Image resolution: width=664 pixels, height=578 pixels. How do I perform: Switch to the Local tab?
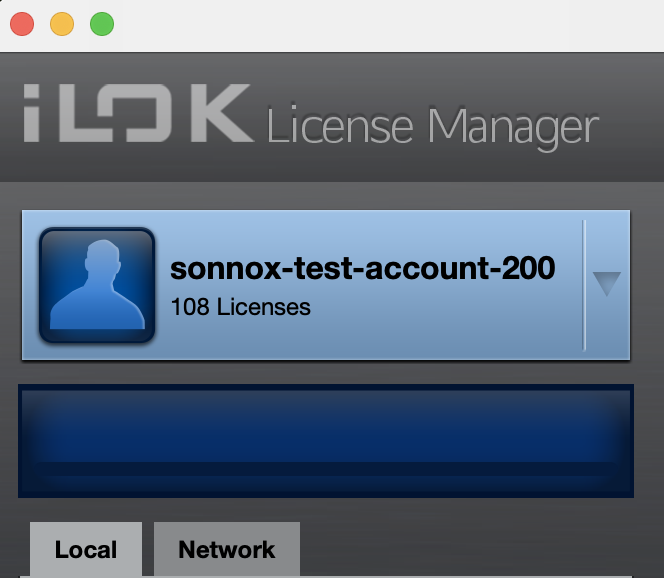tap(86, 549)
